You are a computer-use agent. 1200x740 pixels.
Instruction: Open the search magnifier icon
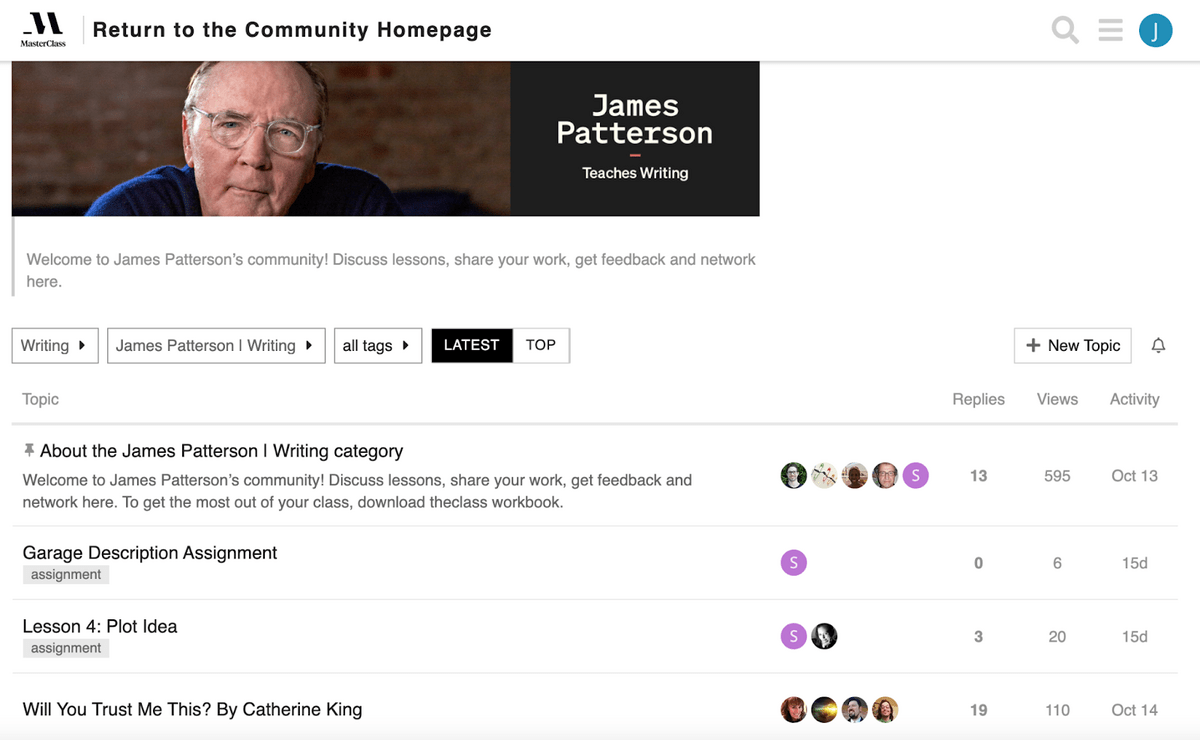(1066, 30)
